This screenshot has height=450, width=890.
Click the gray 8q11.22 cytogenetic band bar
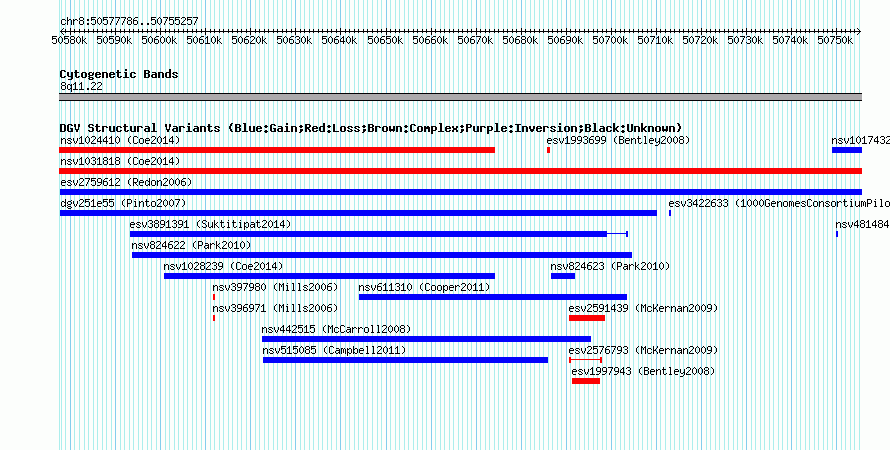(x=460, y=97)
